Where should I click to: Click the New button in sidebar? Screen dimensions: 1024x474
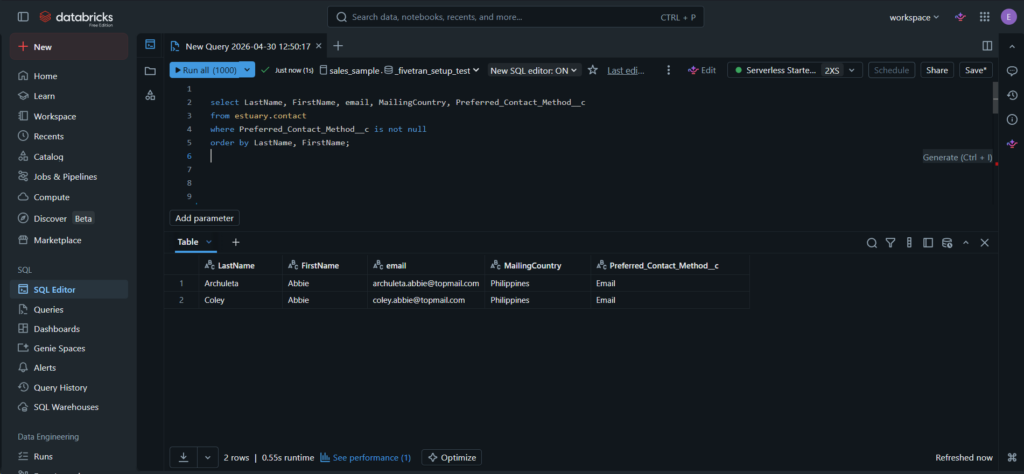click(69, 46)
